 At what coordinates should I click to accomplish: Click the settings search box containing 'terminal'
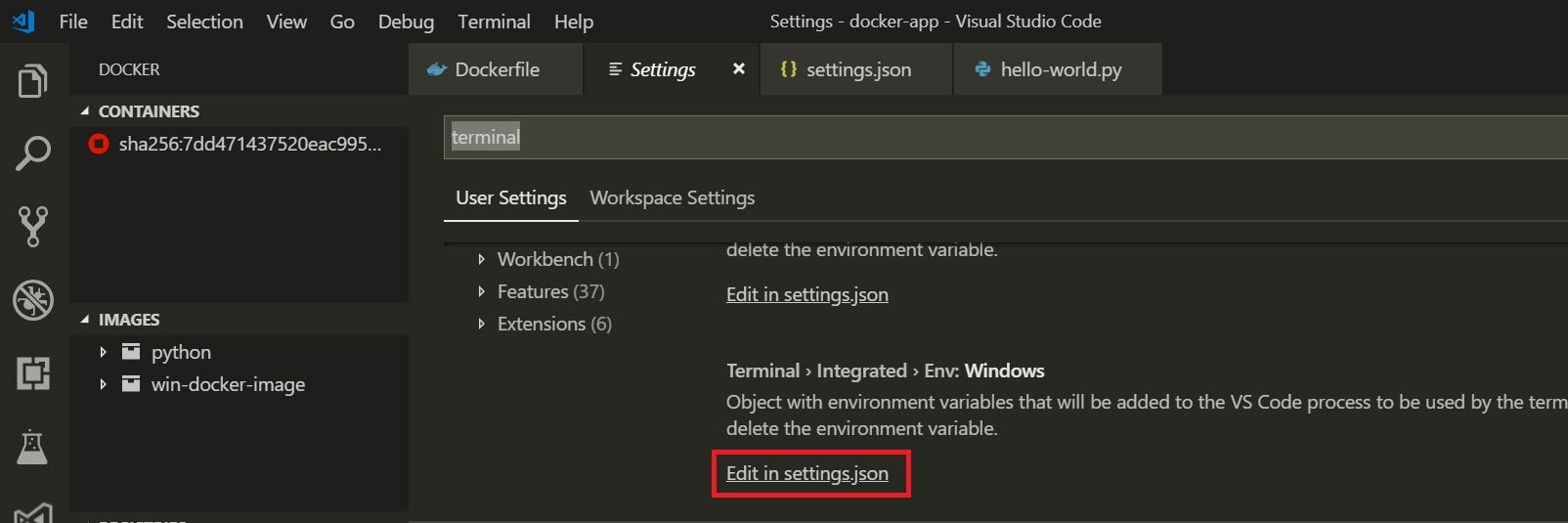click(x=1006, y=137)
